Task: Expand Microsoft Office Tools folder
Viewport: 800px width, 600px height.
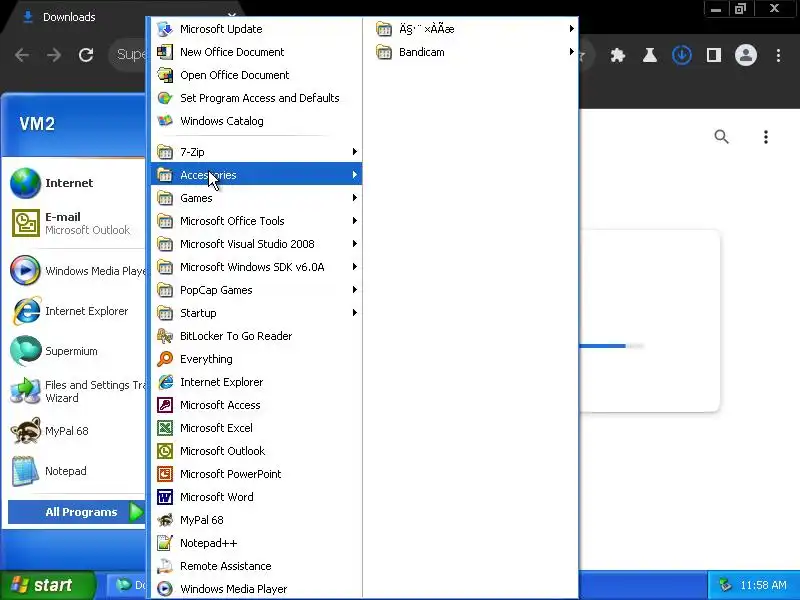Action: [257, 220]
